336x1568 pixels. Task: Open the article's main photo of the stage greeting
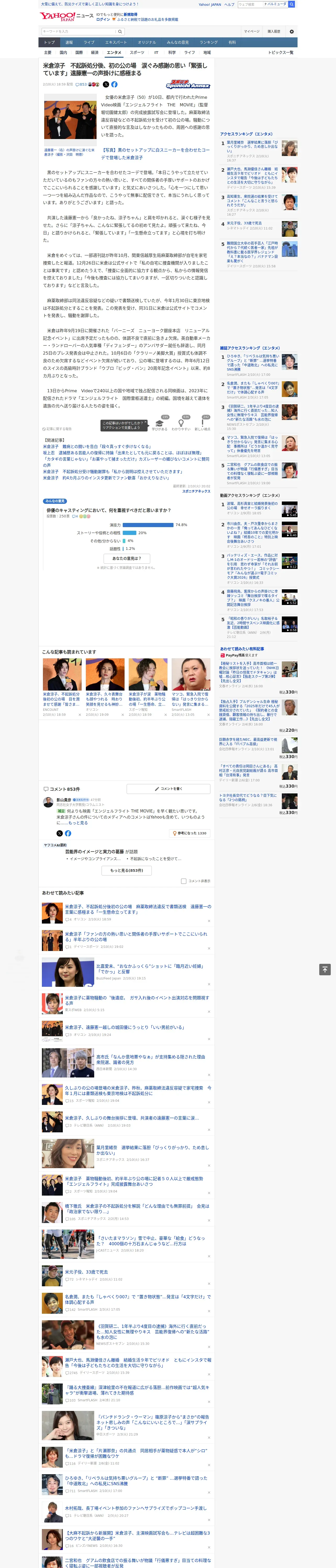point(70,120)
